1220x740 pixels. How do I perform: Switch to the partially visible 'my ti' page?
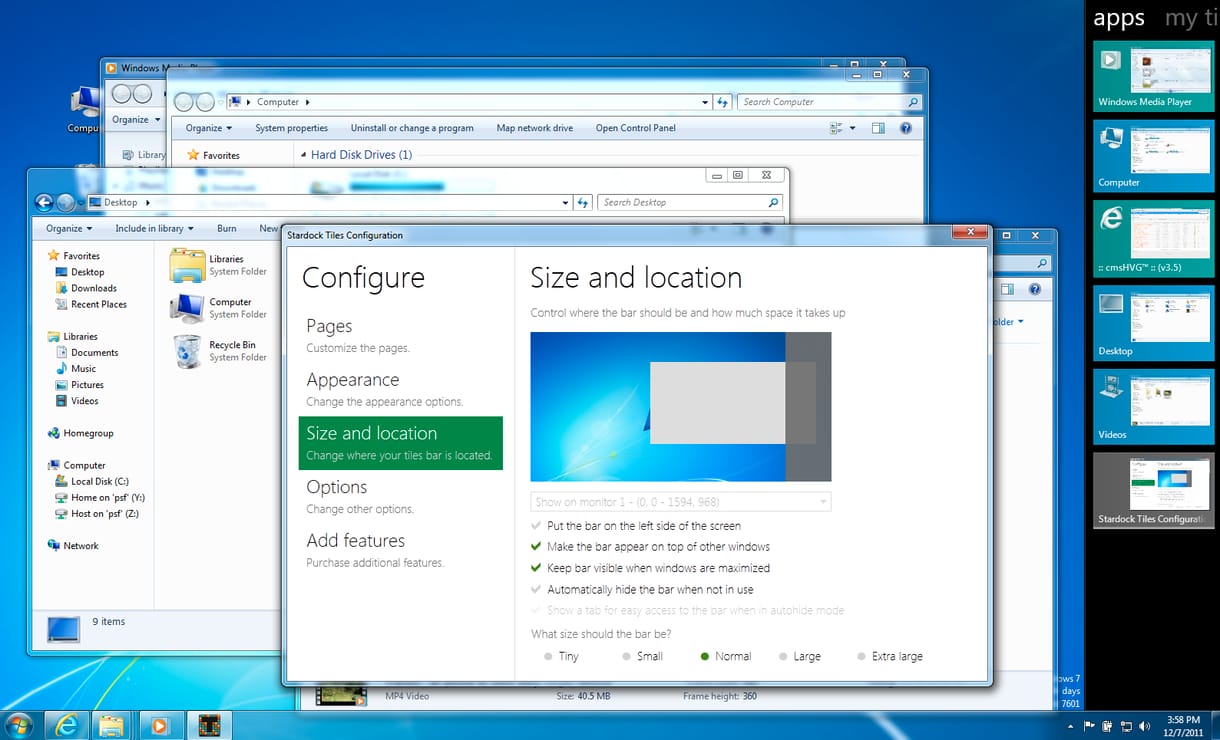pyautogui.click(x=1191, y=19)
